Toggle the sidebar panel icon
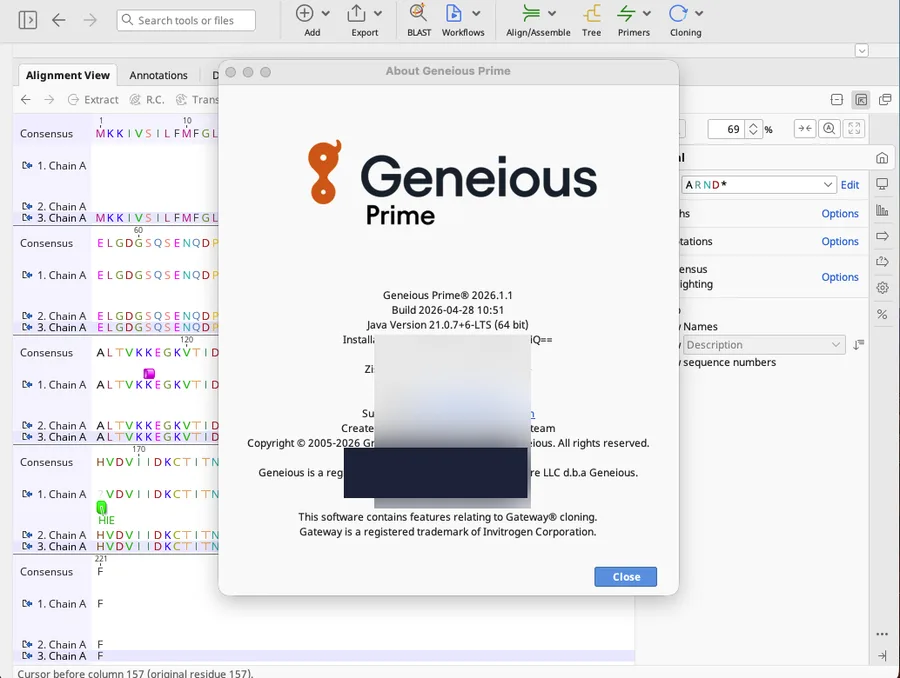The height and width of the screenshot is (678, 900). pyautogui.click(x=28, y=20)
